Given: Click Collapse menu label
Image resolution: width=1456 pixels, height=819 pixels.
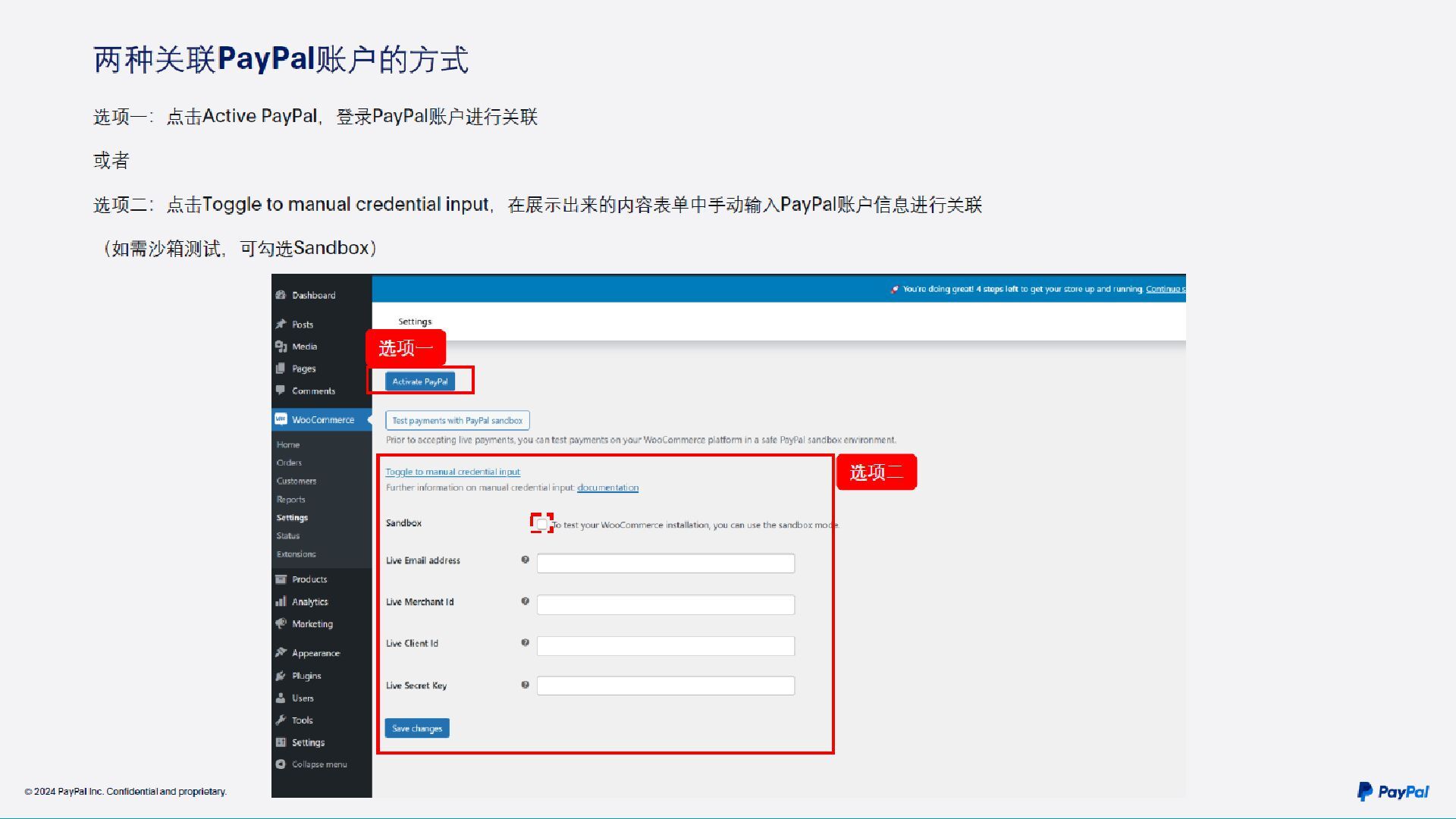Looking at the screenshot, I should pos(319,764).
